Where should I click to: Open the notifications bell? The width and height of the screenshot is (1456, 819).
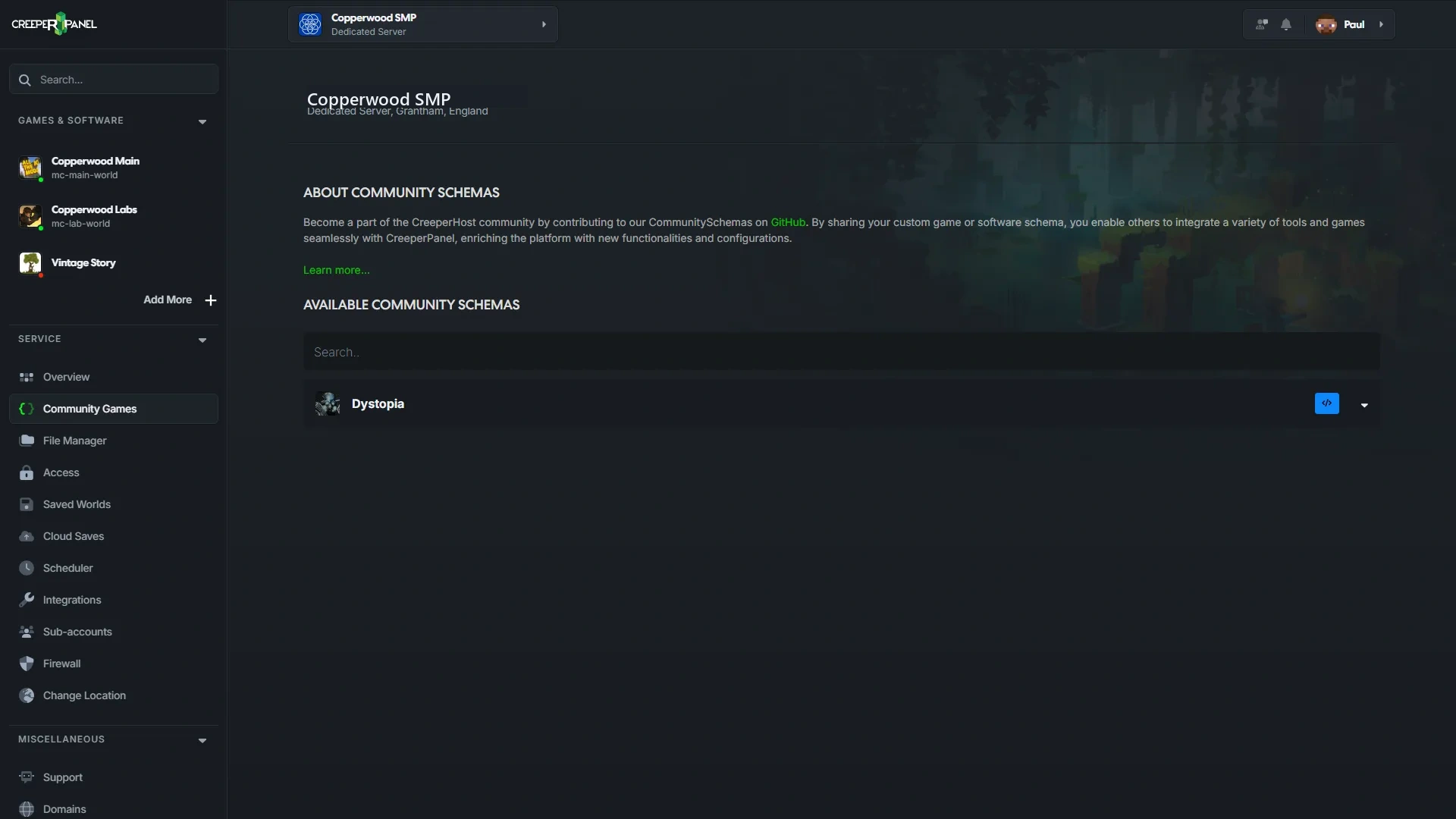[x=1286, y=24]
